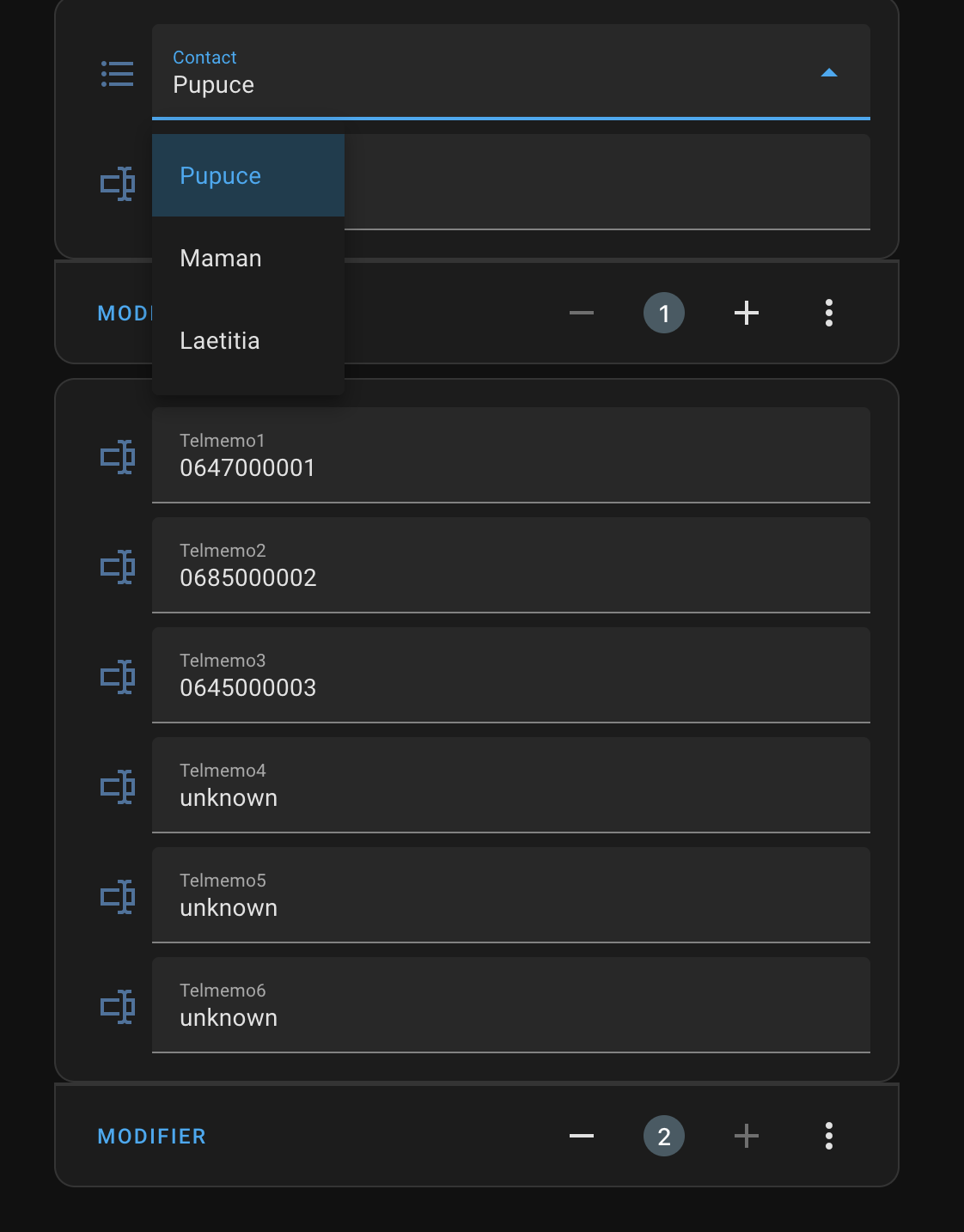Click the text-field icon next to Telmemo4
The height and width of the screenshot is (1232, 964).
pyautogui.click(x=118, y=787)
